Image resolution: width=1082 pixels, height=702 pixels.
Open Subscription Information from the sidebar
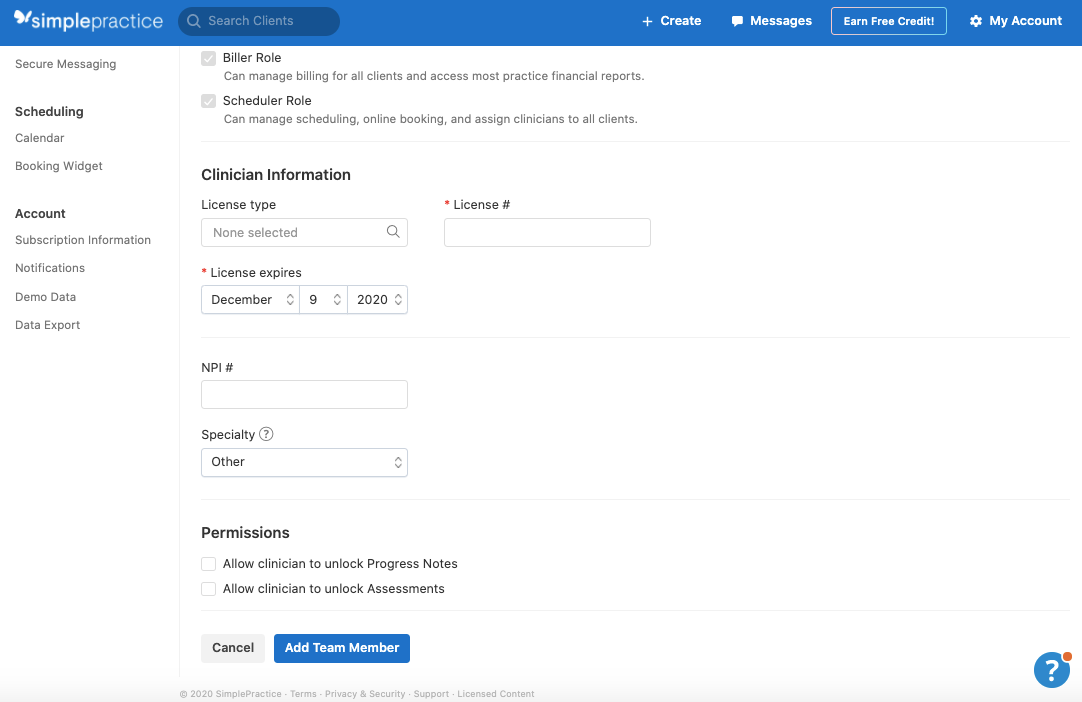[x=83, y=240]
